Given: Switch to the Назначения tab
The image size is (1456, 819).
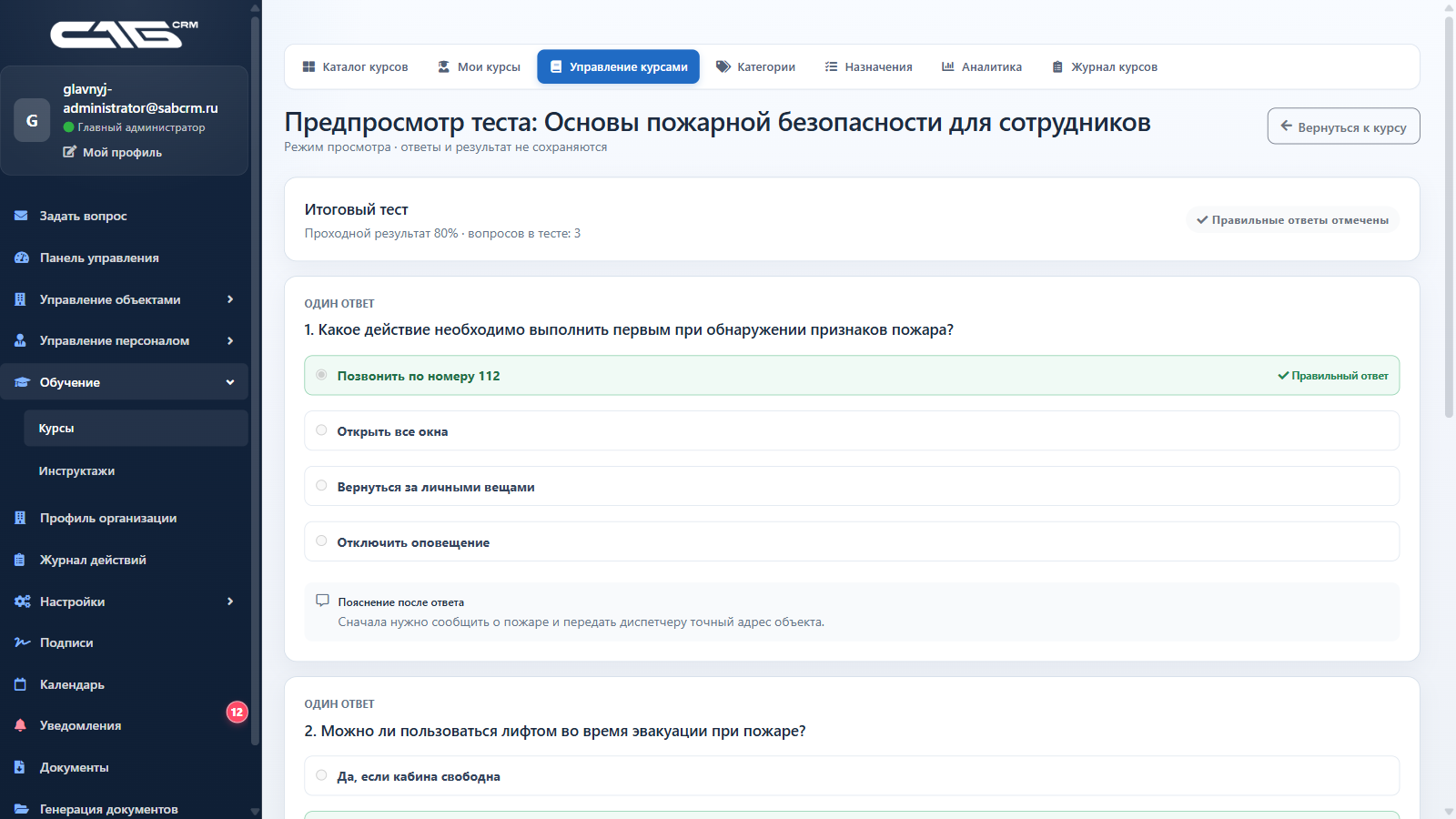Looking at the screenshot, I should (868, 66).
